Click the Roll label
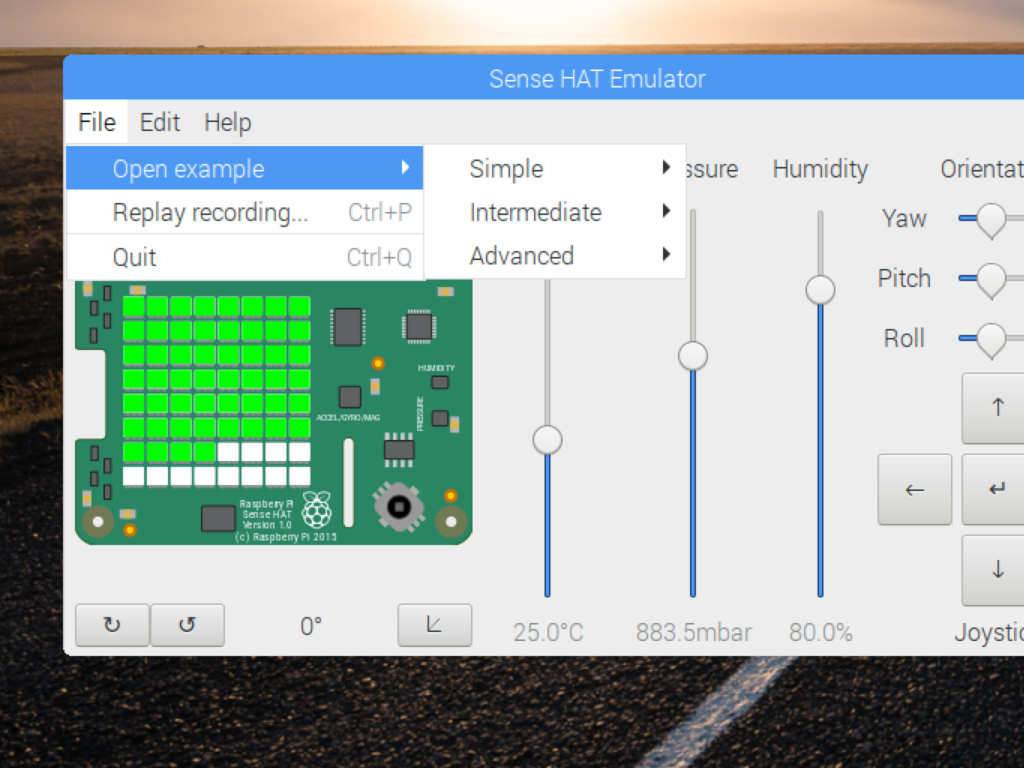 [x=904, y=338]
